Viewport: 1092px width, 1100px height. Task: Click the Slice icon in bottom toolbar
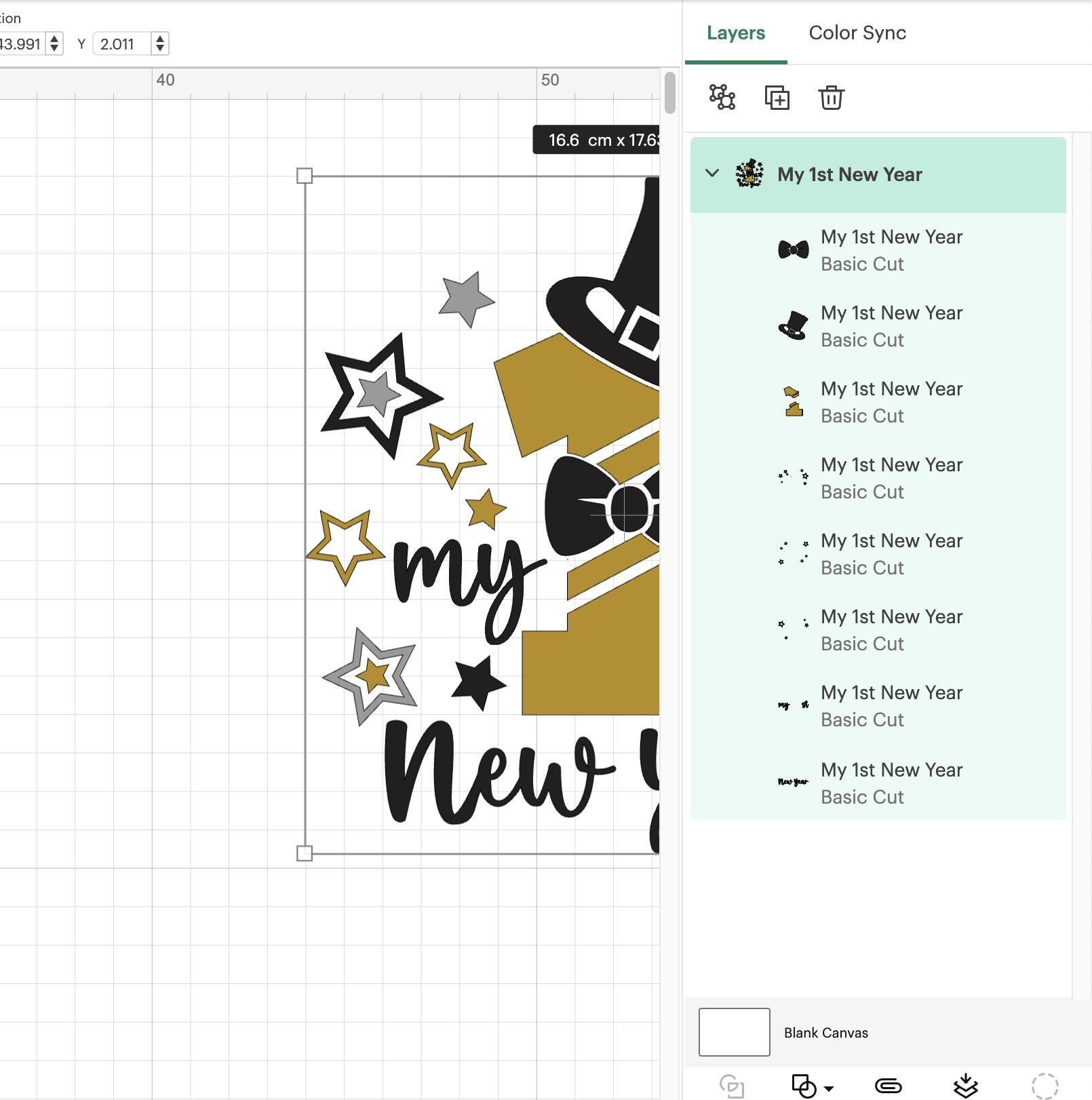coord(733,1085)
